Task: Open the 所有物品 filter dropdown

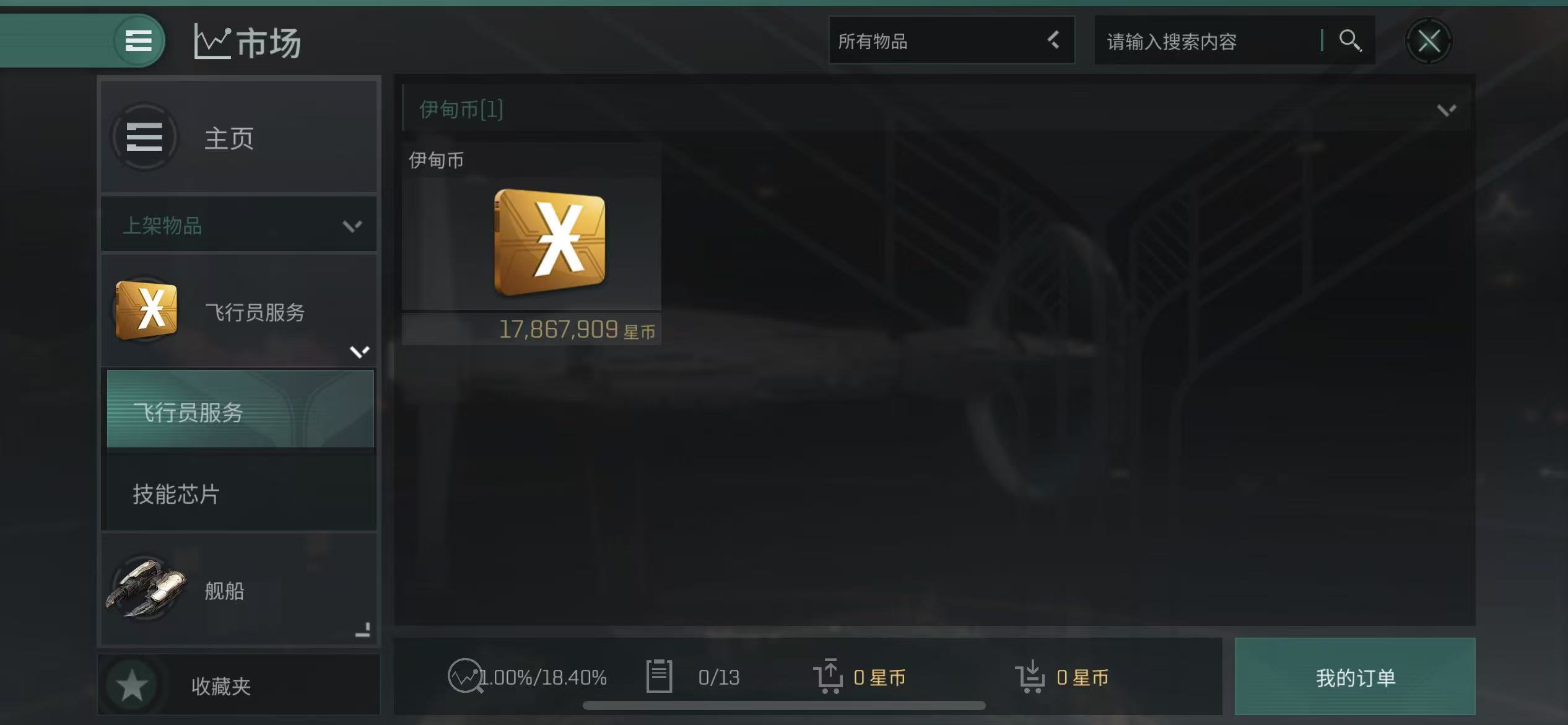Action: click(x=952, y=41)
